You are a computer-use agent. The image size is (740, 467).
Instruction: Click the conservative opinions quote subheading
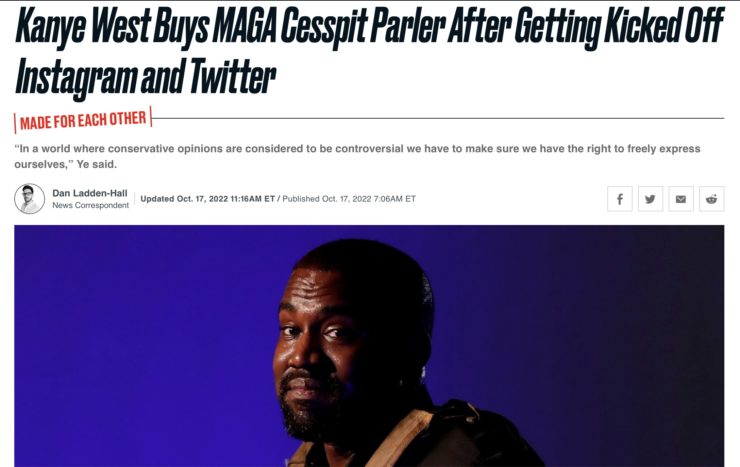pos(357,156)
